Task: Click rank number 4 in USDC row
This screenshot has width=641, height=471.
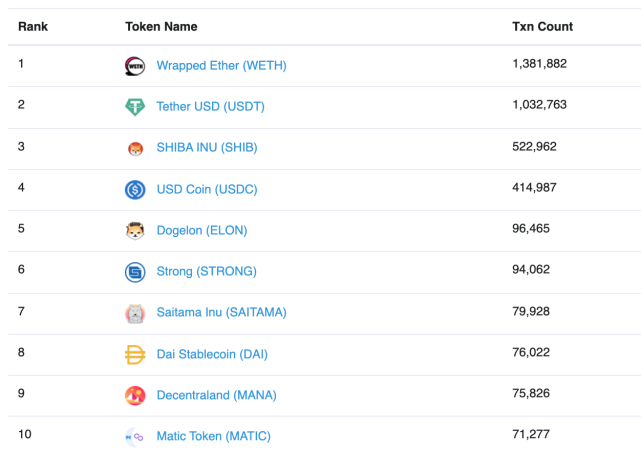Action: [x=21, y=187]
